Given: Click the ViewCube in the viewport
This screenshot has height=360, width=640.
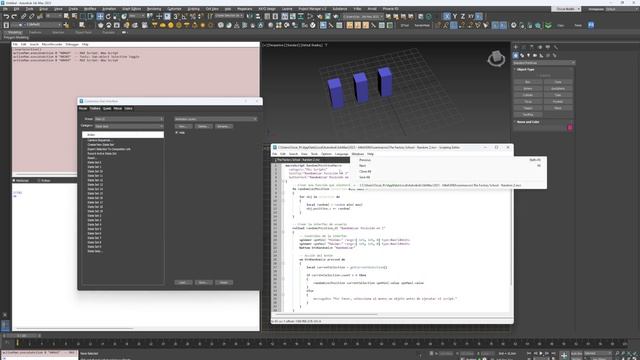Looking at the screenshot, I should [496, 58].
